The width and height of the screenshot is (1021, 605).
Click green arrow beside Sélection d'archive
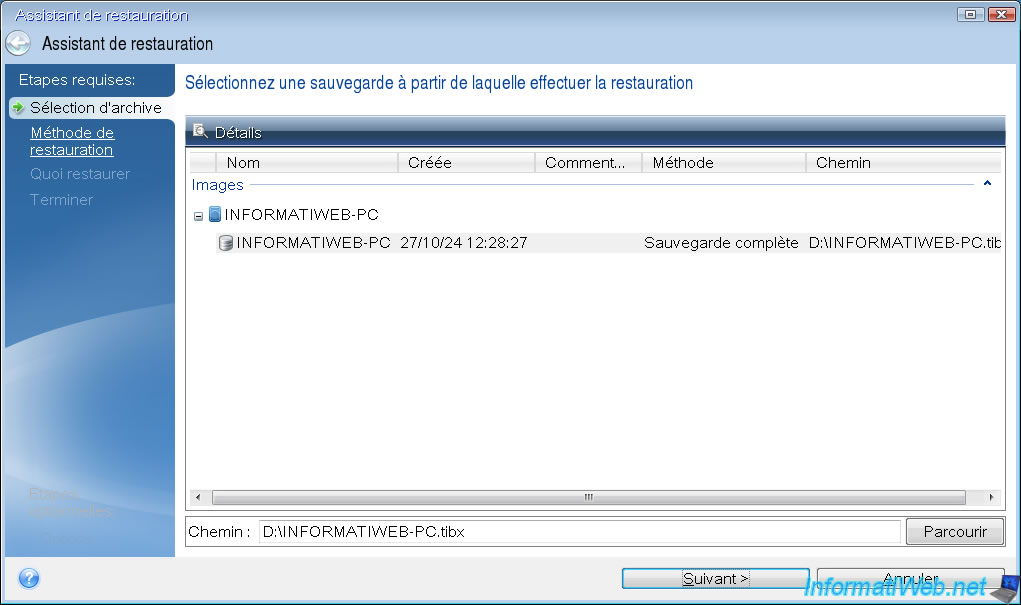18,108
